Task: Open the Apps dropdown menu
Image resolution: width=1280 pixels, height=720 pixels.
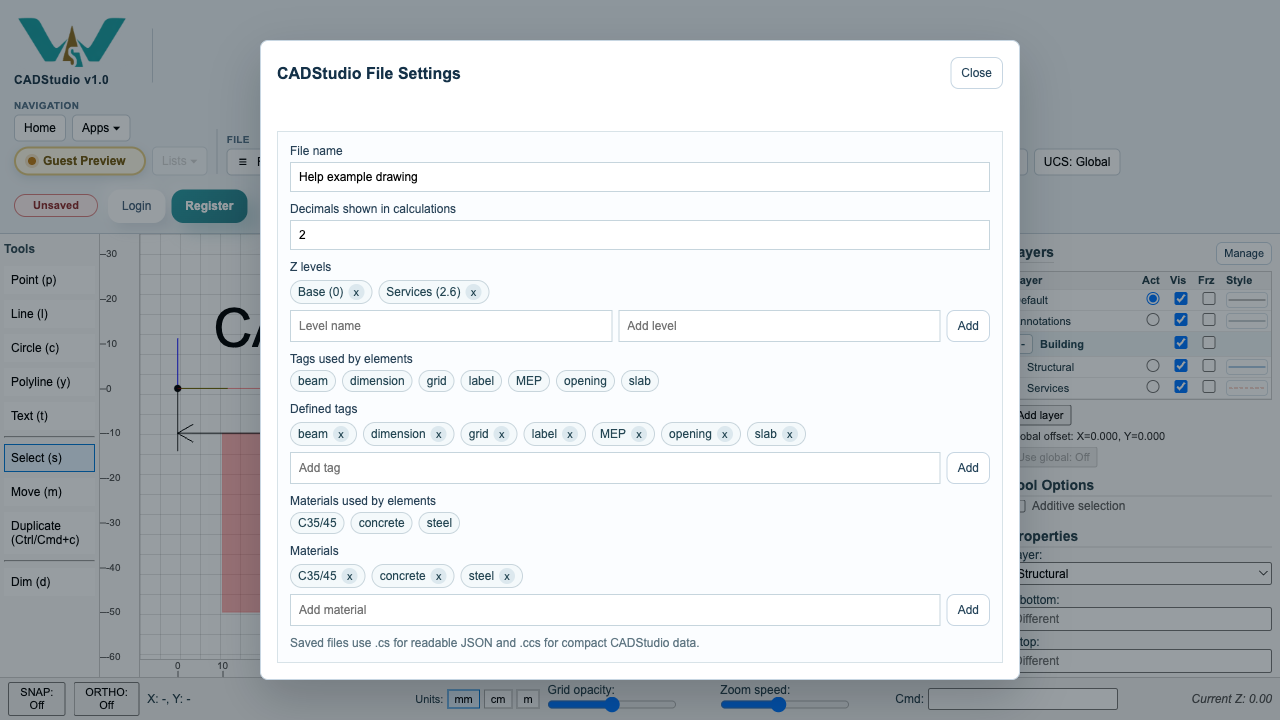Action: click(101, 128)
